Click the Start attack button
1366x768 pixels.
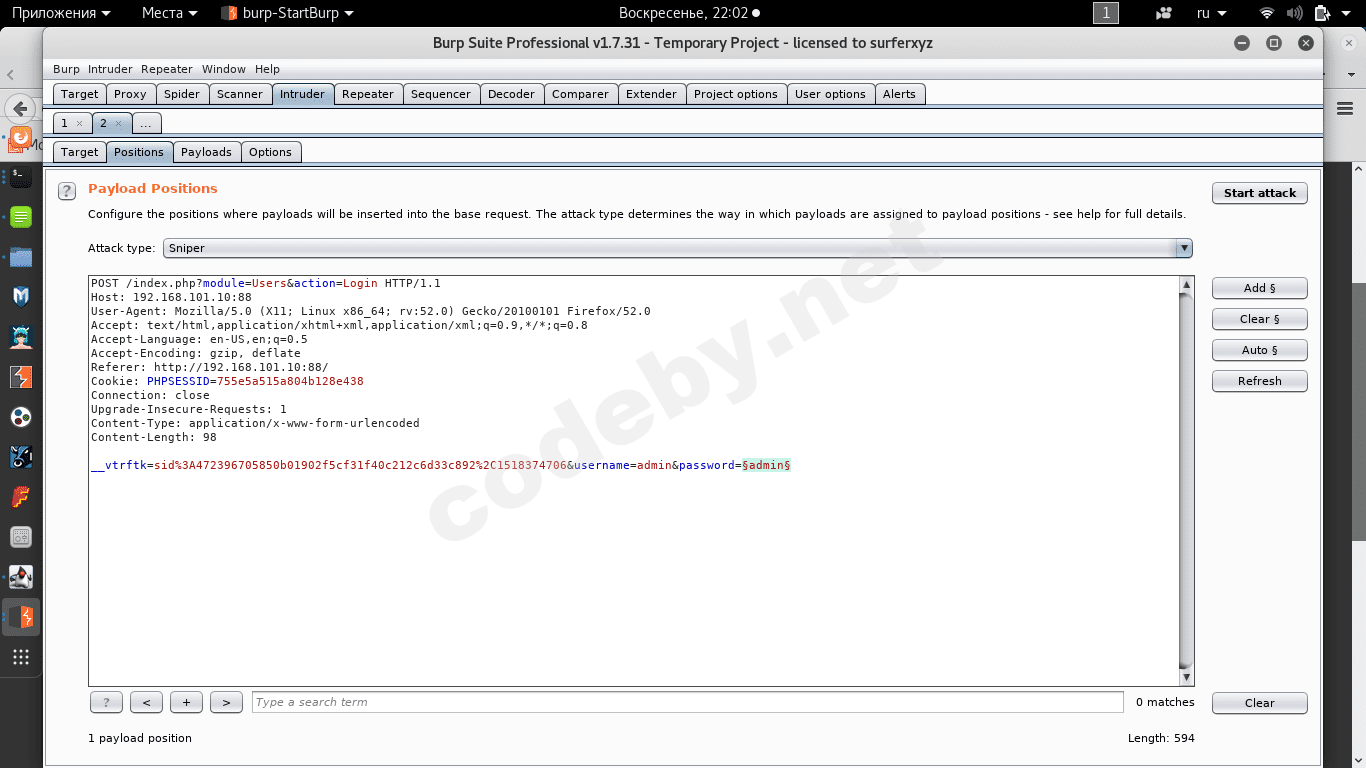click(1259, 193)
